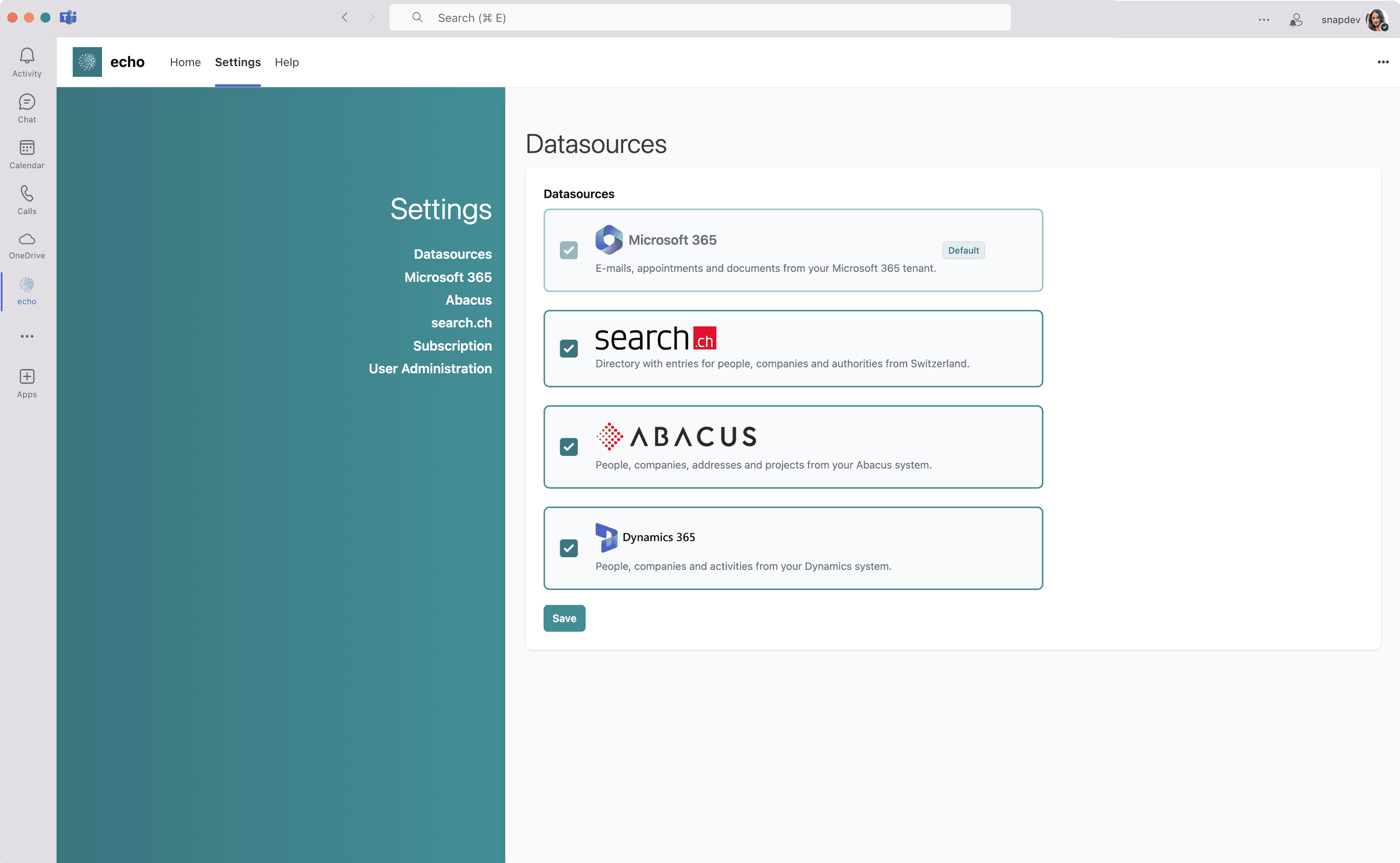This screenshot has height=863, width=1400.
Task: Open title bar settings and more ellipsis
Action: 1264,19
